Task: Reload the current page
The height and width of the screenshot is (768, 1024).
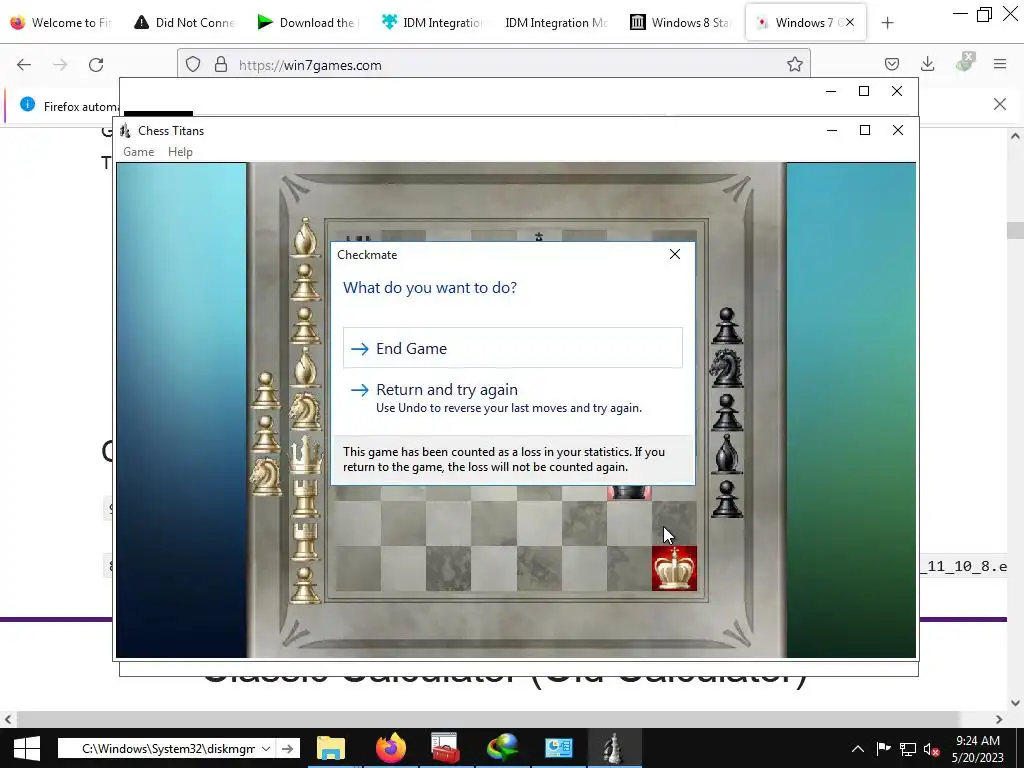Action: (96, 65)
